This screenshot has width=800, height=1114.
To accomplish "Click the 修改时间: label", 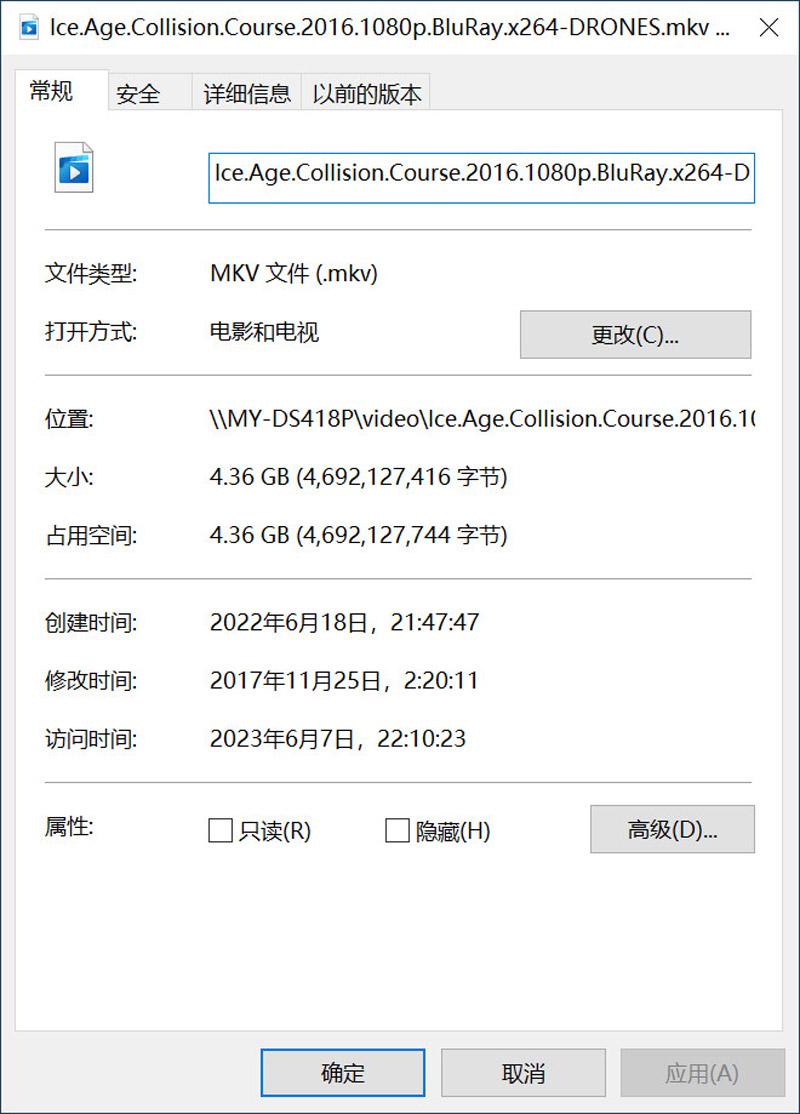I will 91,681.
